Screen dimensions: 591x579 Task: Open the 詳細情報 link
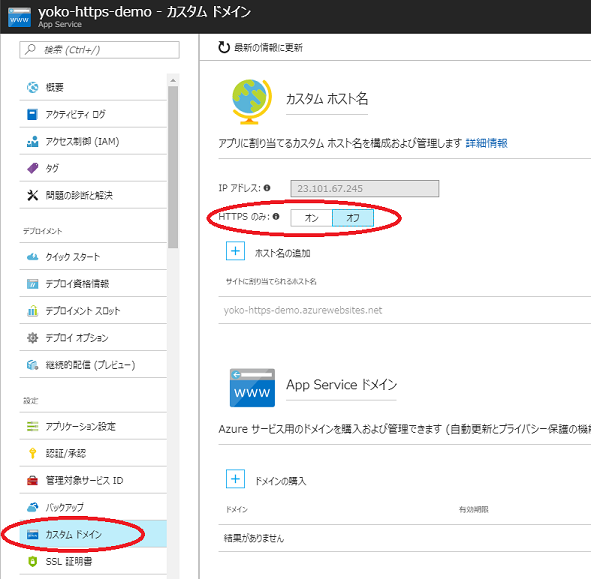[486, 143]
